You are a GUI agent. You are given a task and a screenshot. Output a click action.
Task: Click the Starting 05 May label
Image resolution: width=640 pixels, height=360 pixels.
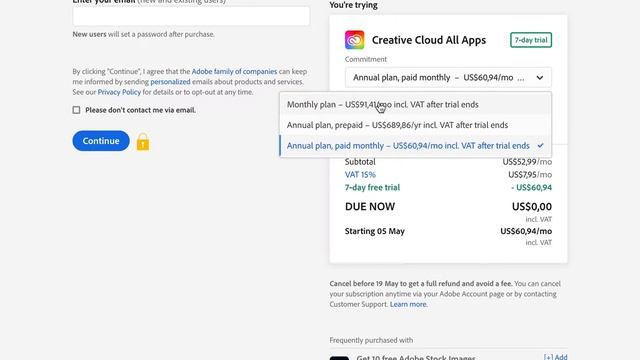375,231
